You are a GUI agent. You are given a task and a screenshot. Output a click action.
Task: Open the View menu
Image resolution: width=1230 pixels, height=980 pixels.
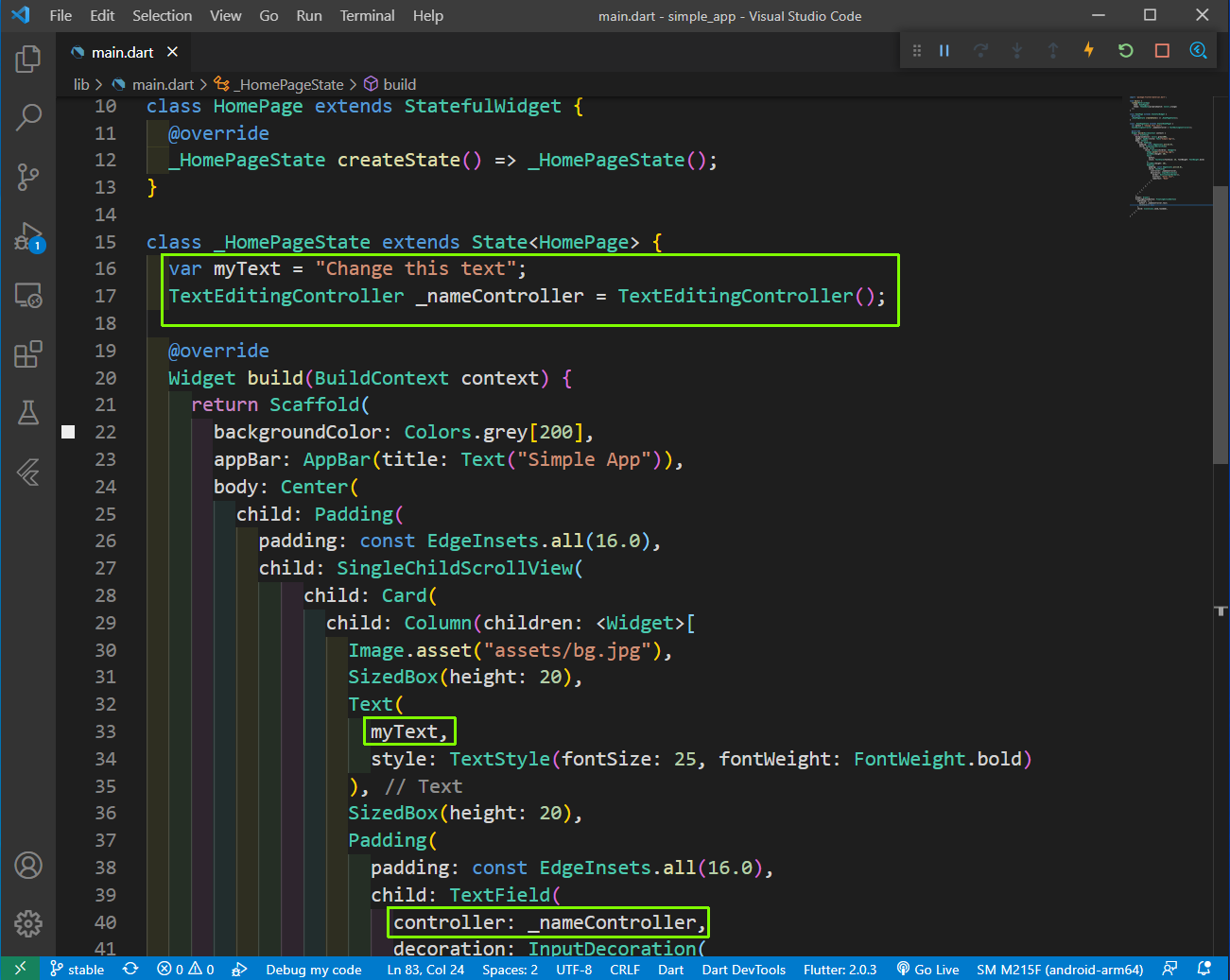(x=225, y=16)
